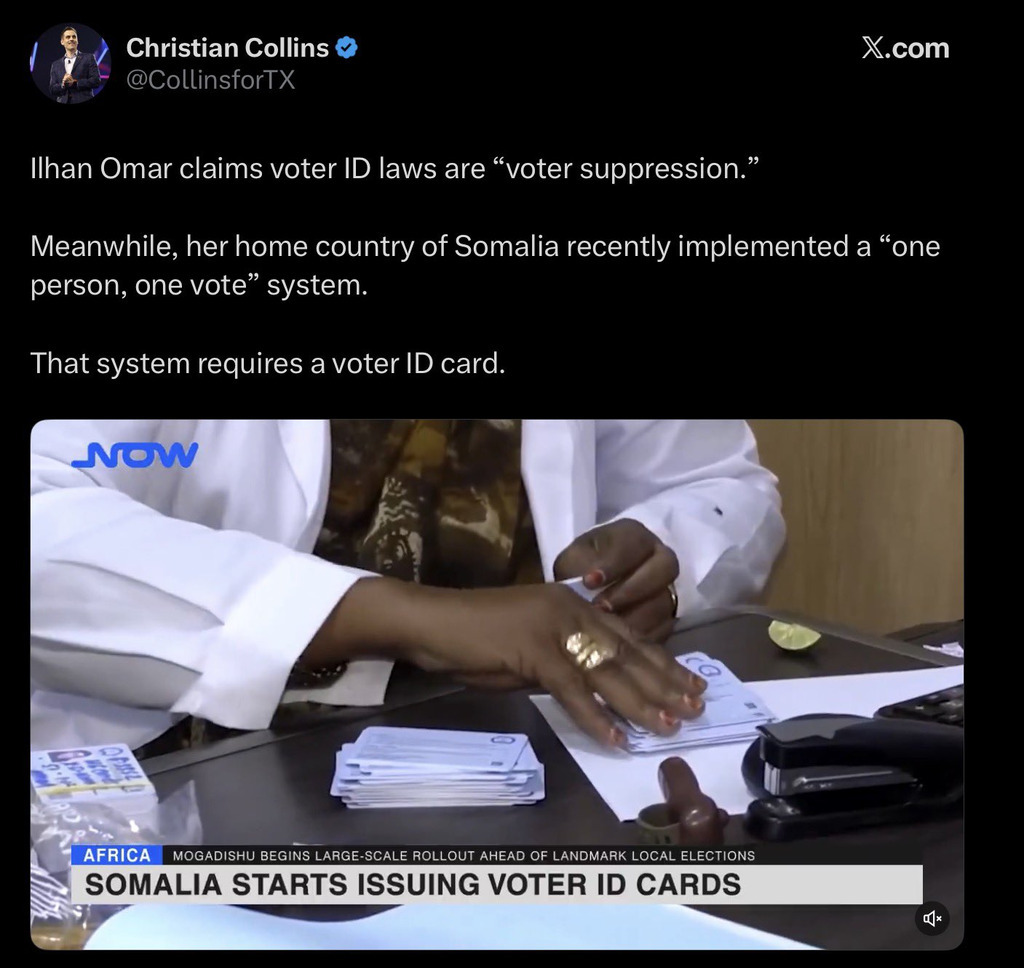Open the Christian Collins display name
1024x968 pixels.
pos(227,48)
